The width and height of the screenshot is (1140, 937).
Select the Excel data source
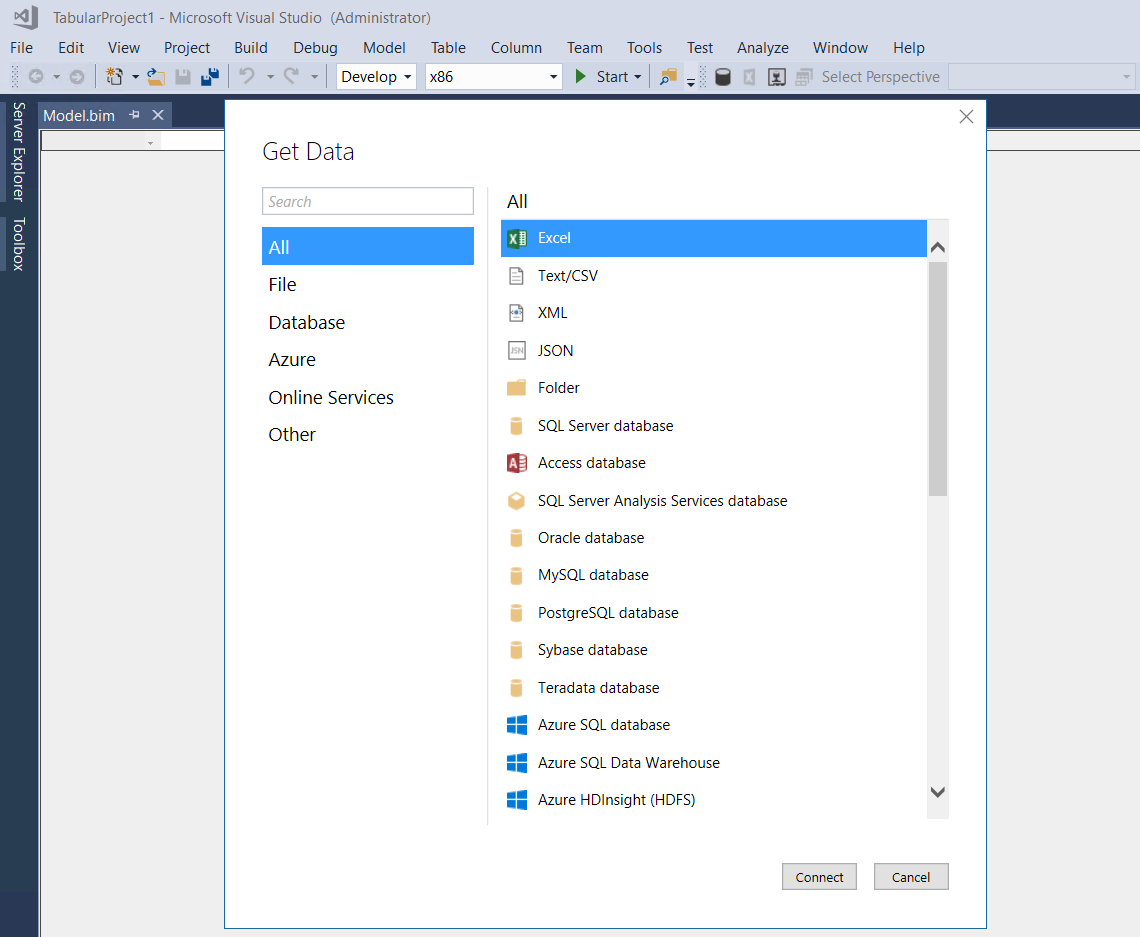click(x=713, y=238)
